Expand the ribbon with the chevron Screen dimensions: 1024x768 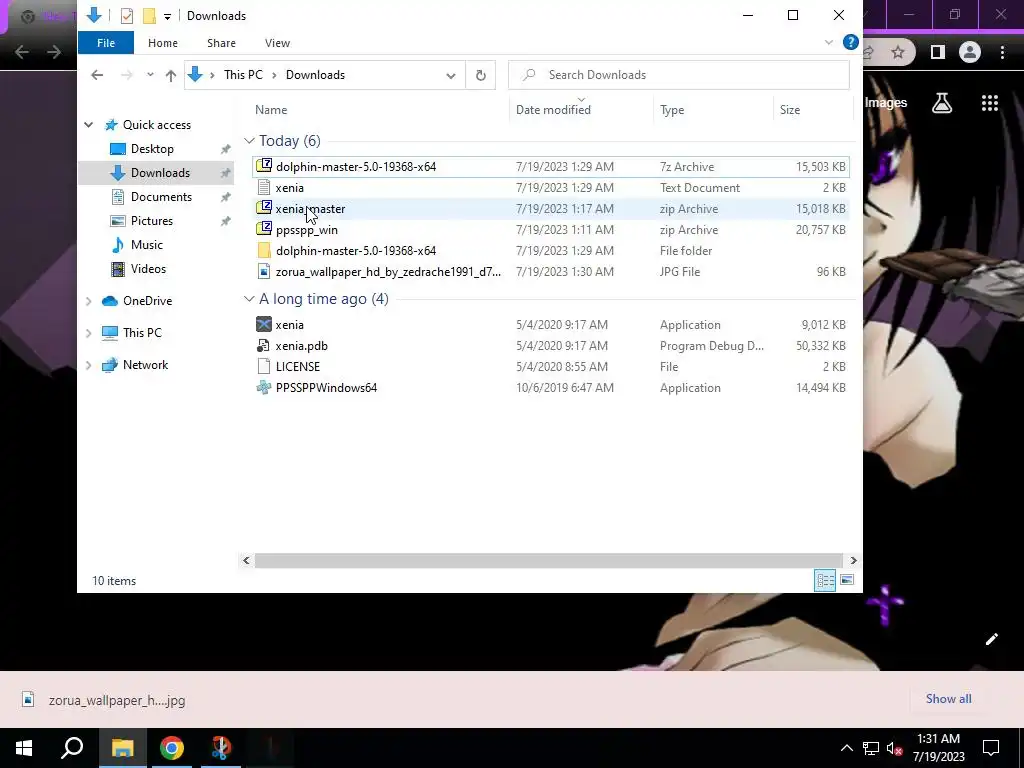[x=829, y=42]
